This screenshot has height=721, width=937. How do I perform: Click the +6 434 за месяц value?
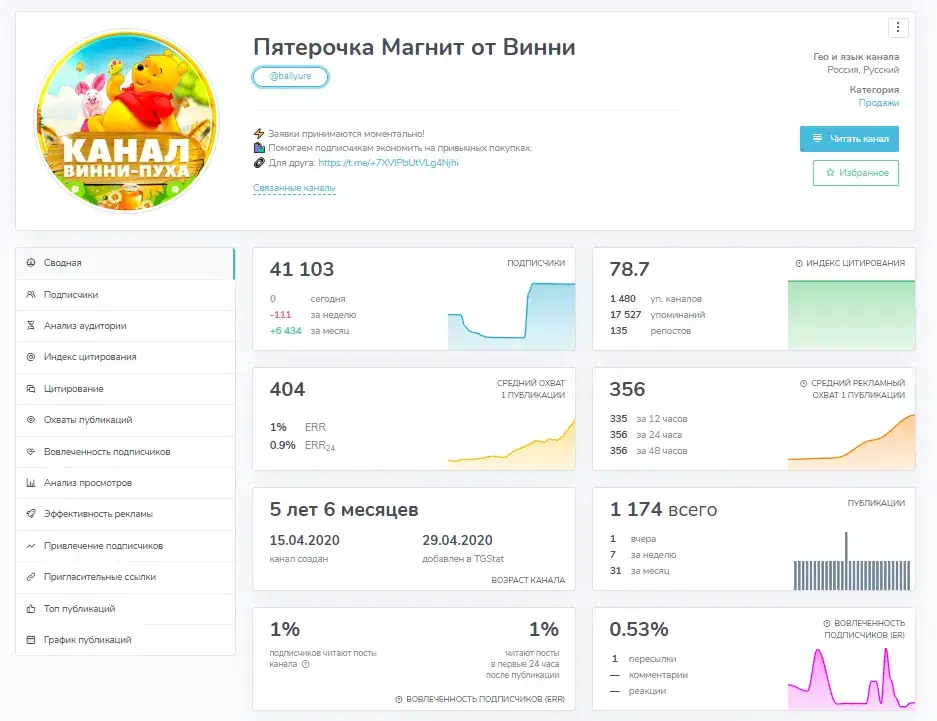(286, 331)
